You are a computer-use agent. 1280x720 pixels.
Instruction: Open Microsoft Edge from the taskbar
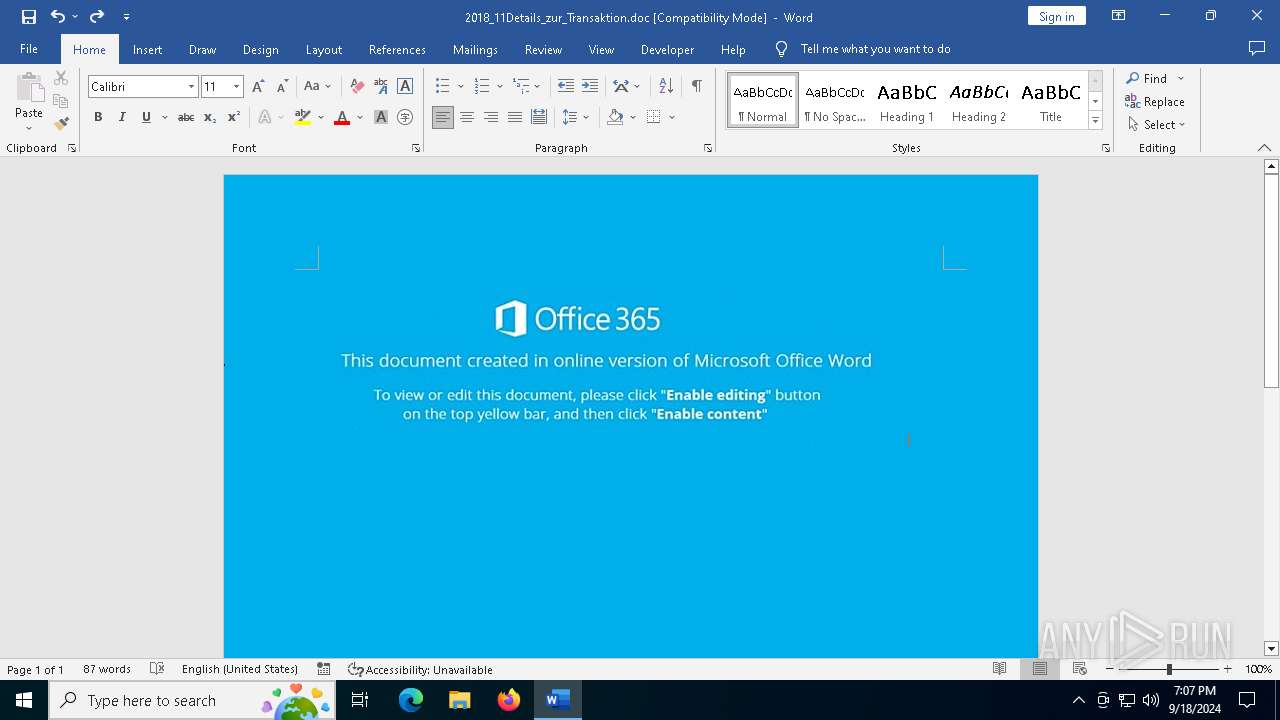[x=411, y=700]
